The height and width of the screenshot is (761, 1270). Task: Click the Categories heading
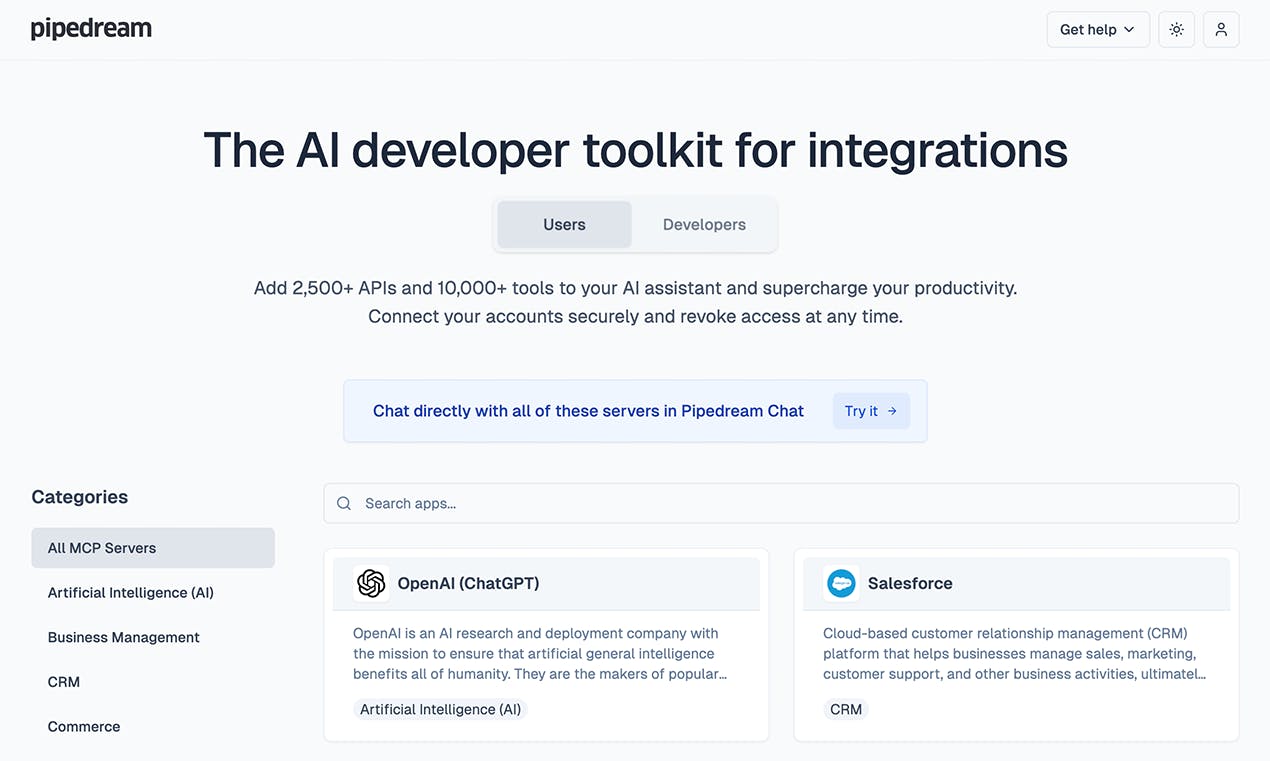click(x=80, y=497)
